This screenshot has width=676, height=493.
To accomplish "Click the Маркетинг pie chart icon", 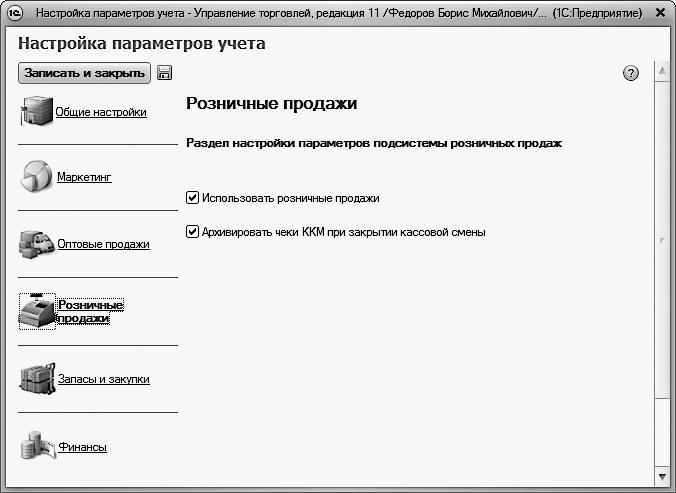I will [x=36, y=176].
